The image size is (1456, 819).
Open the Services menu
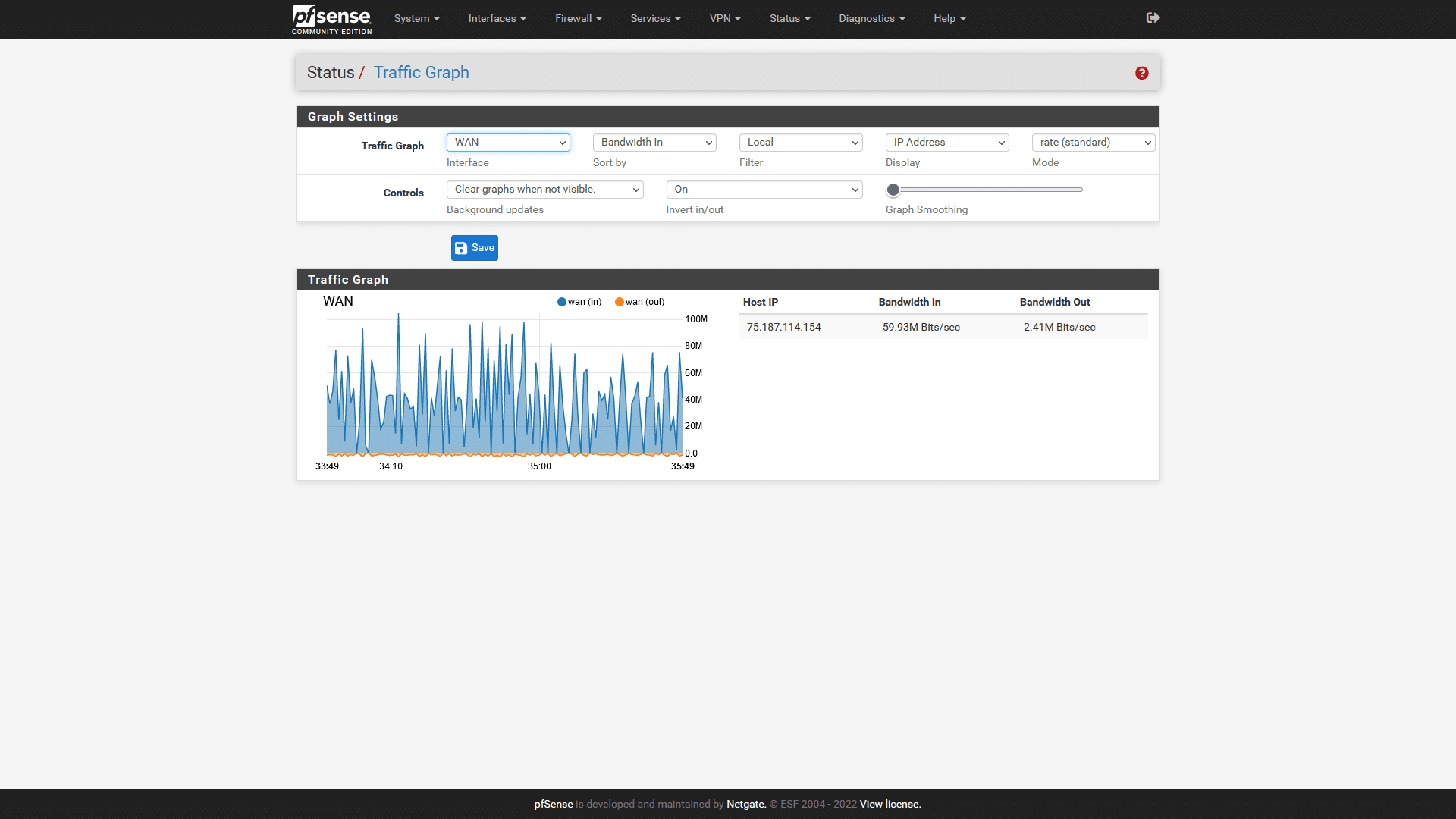click(654, 18)
